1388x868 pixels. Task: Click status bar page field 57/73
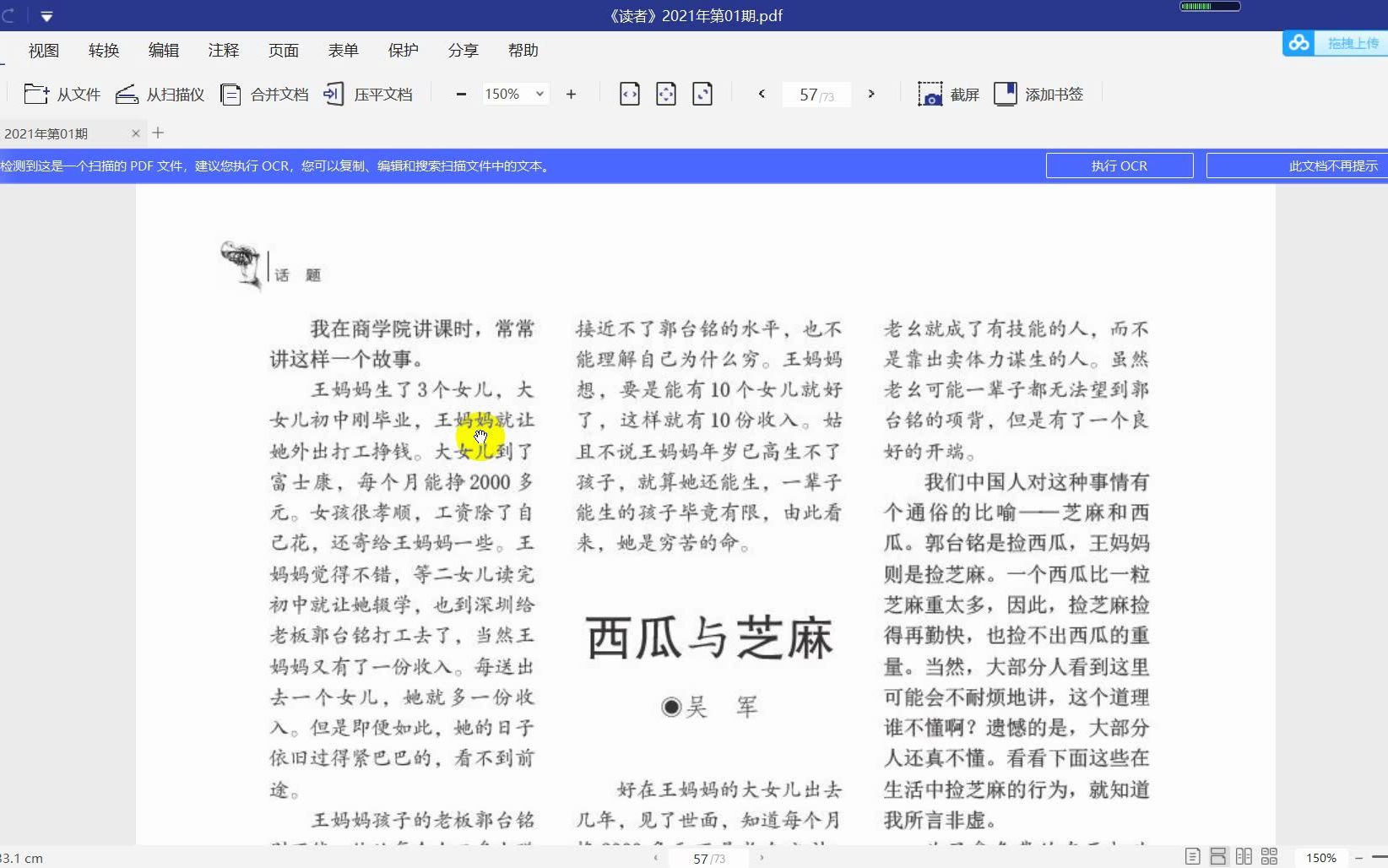coord(709,858)
